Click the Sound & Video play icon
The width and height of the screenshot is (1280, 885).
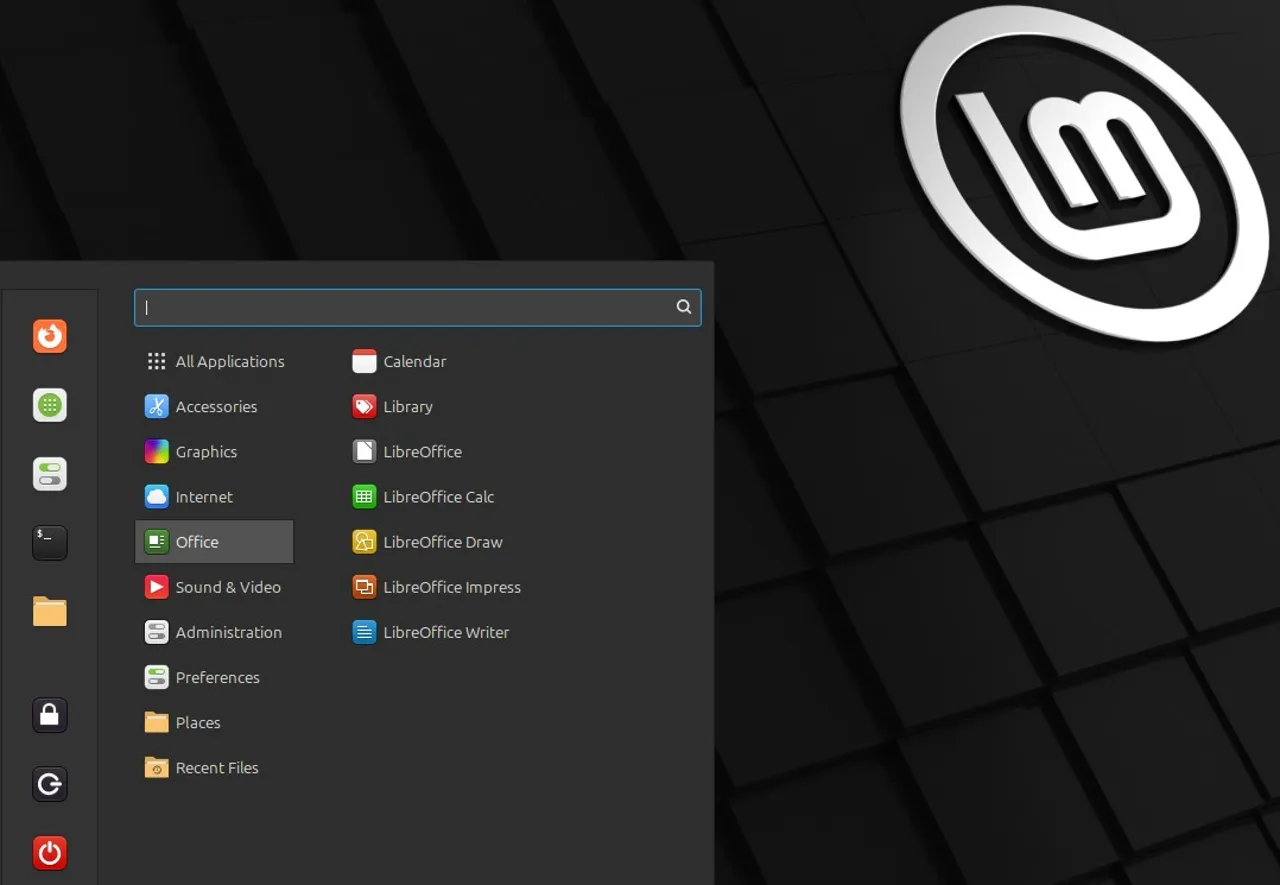157,587
